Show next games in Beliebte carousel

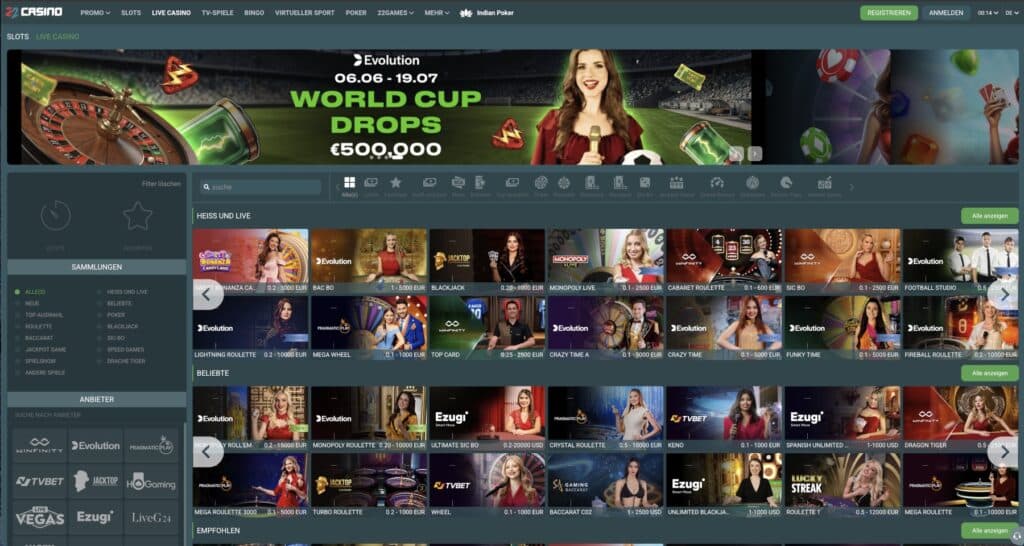point(1004,451)
